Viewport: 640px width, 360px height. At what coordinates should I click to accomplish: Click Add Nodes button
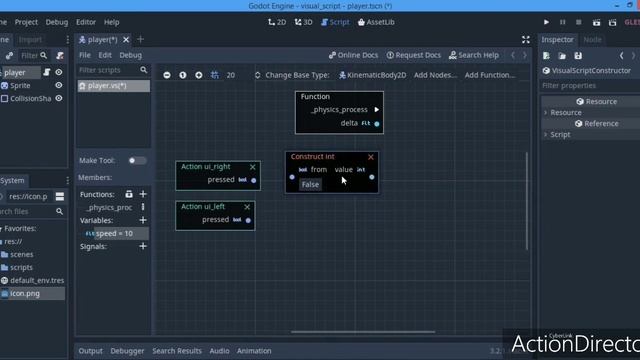pyautogui.click(x=435, y=75)
